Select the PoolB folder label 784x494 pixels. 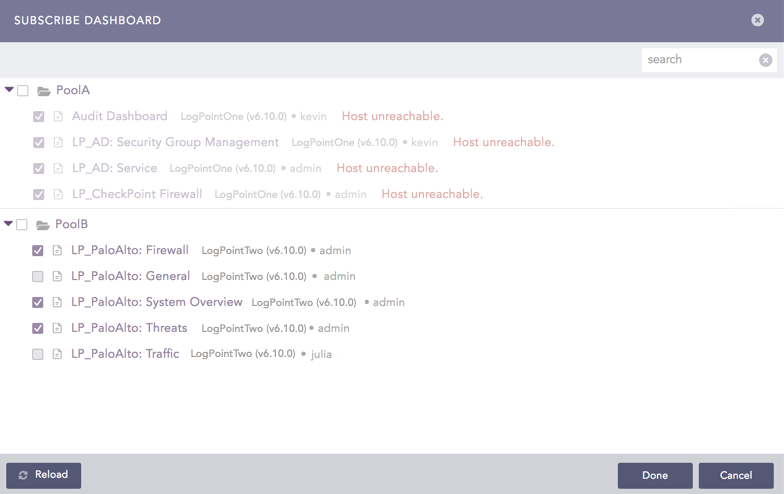click(x=72, y=224)
